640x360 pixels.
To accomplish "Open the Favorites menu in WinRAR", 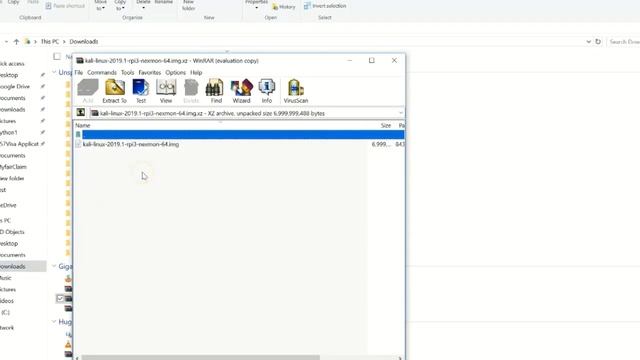I will (149, 73).
